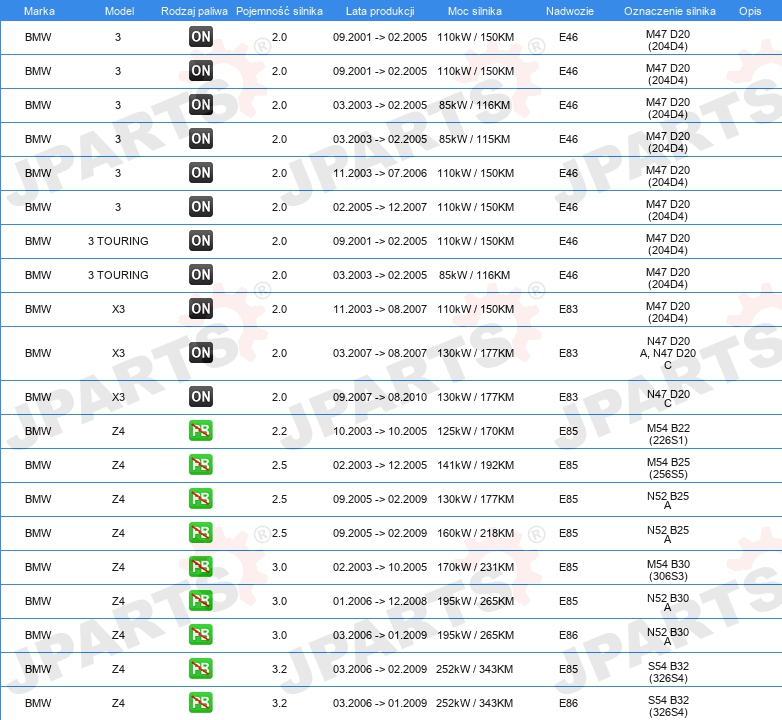
Task: Click the PB icon in the Z4 160kW / 218KM row
Action: coord(201,533)
